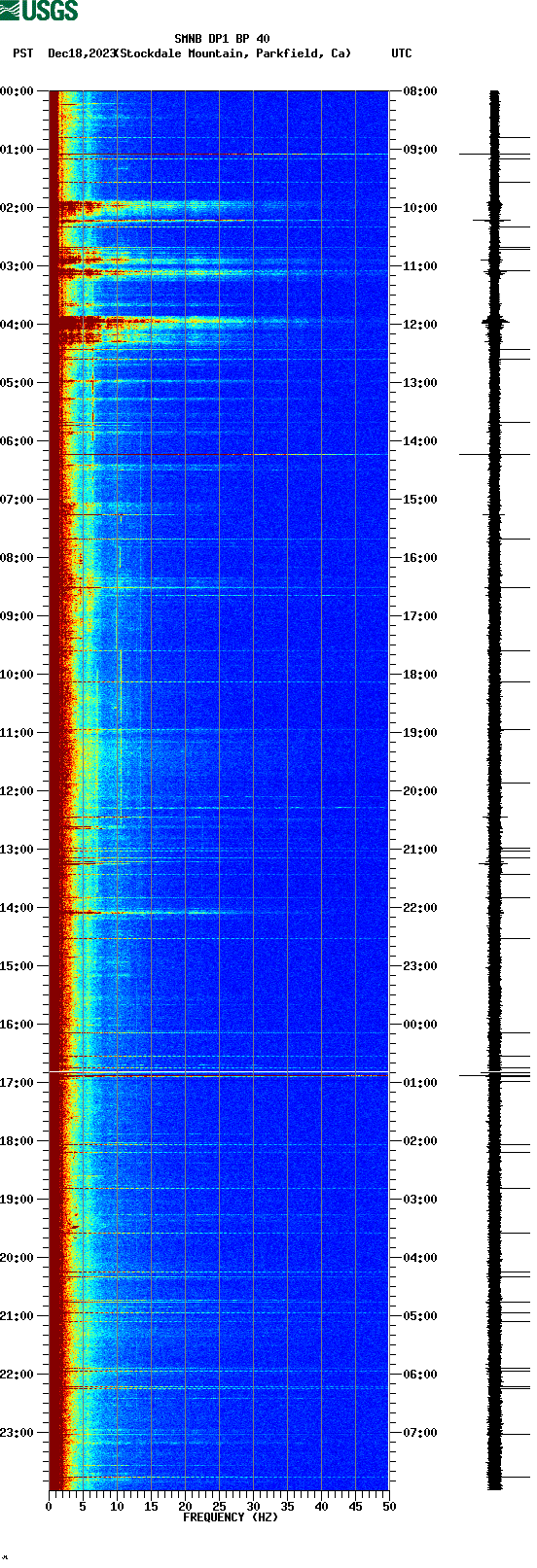Click the seismogram waveform trace beside the spectrogram

[x=494, y=790]
